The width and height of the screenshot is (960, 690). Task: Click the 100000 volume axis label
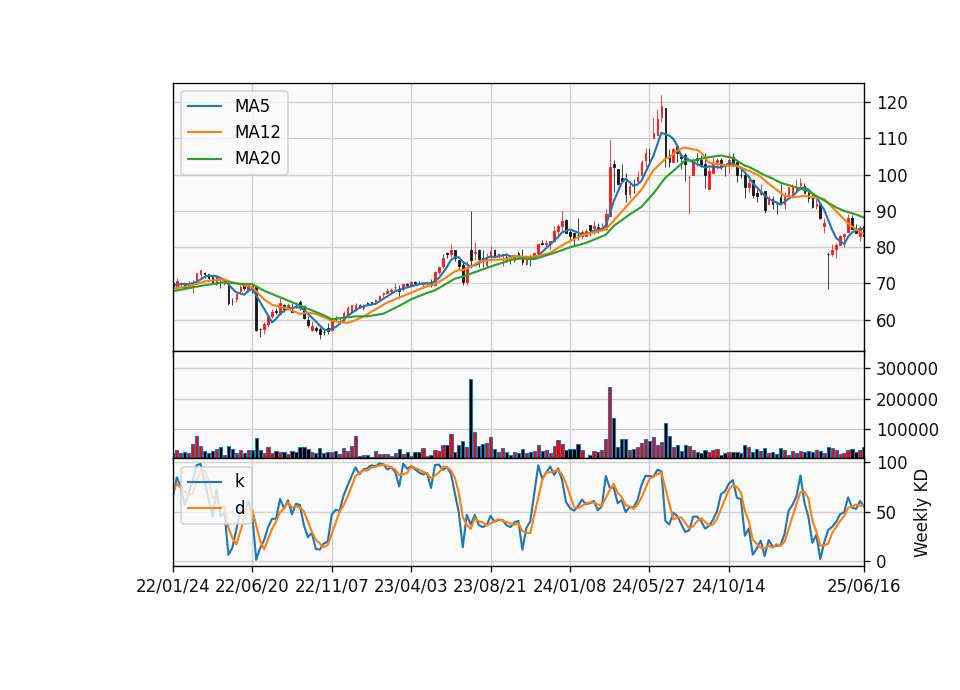907,430
